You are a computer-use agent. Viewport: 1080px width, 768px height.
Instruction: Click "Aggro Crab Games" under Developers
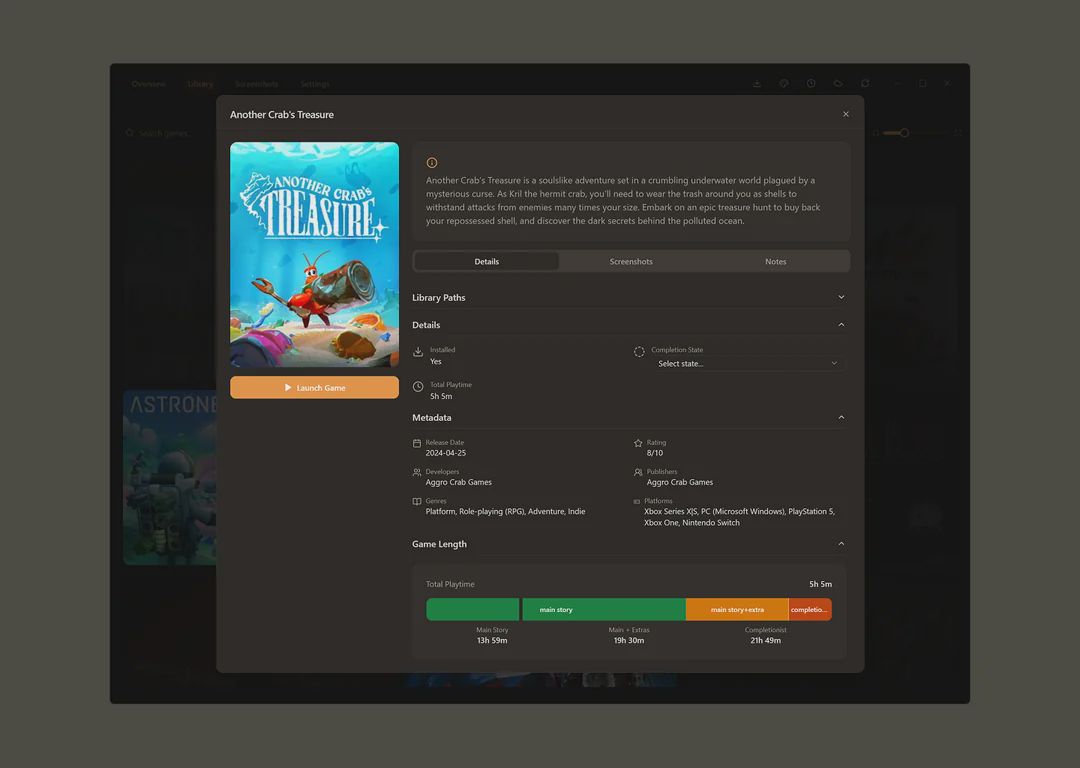[x=459, y=482]
